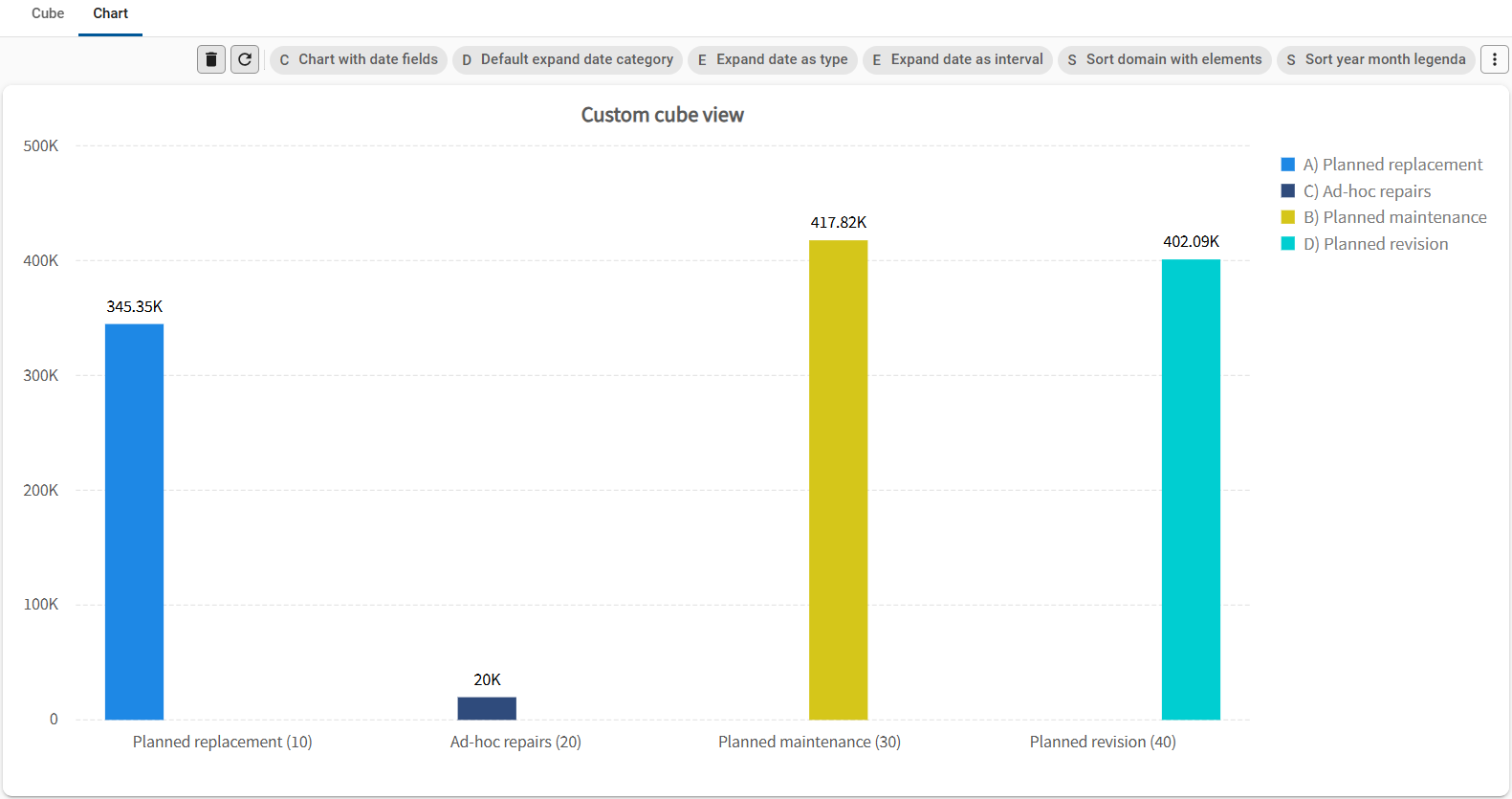Switch to the Cube tab
1512x799 pixels.
pos(48,13)
